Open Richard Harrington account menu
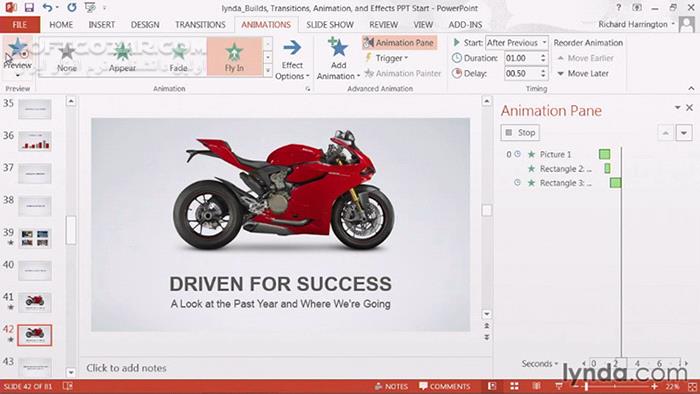This screenshot has width=700, height=394. pyautogui.click(x=637, y=25)
